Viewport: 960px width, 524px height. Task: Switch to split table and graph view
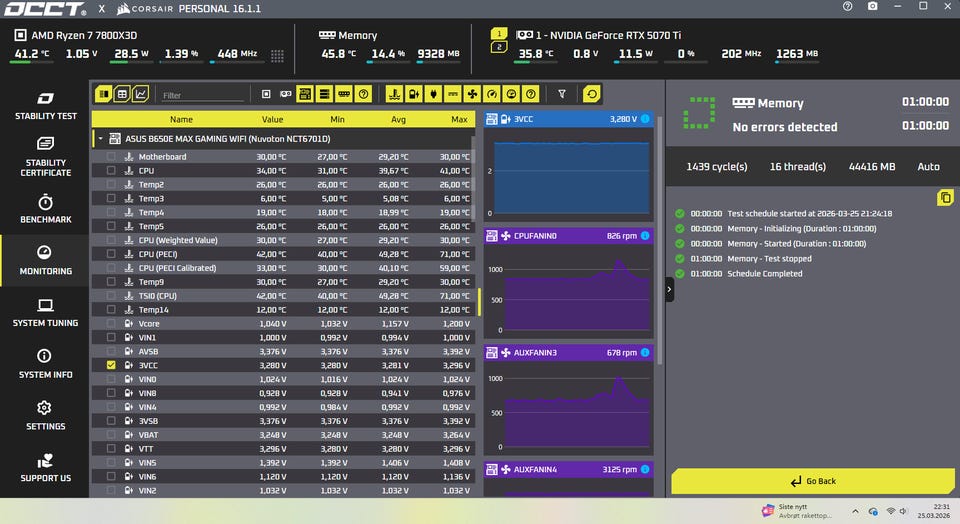(103, 94)
